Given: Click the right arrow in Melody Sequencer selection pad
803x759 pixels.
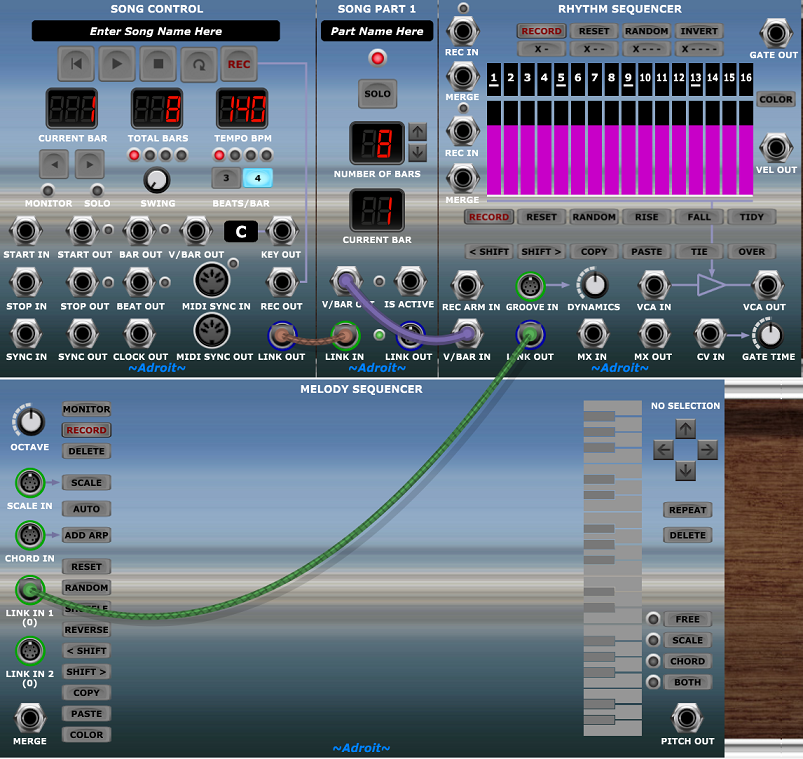Looking at the screenshot, I should pyautogui.click(x=707, y=450).
